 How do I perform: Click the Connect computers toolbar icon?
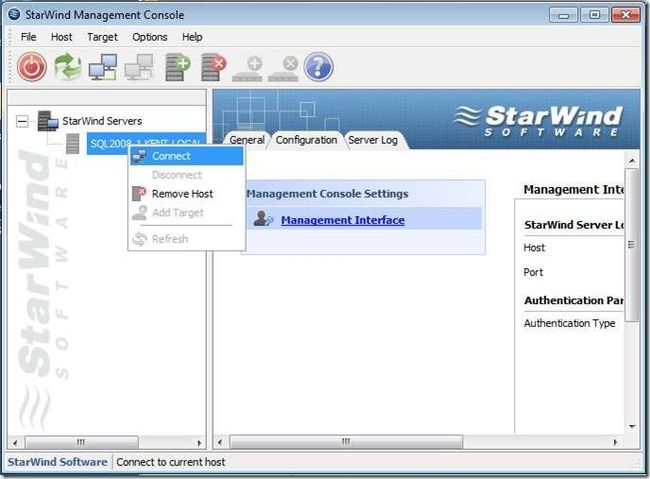pos(103,67)
